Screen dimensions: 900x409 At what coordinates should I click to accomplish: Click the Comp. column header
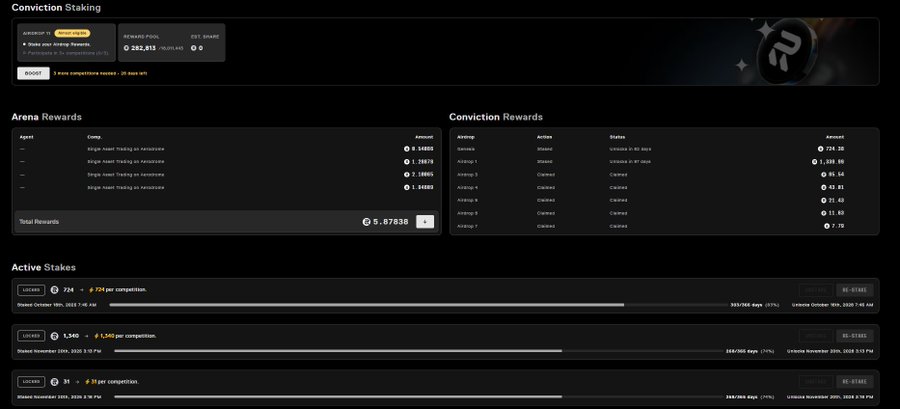(95, 137)
